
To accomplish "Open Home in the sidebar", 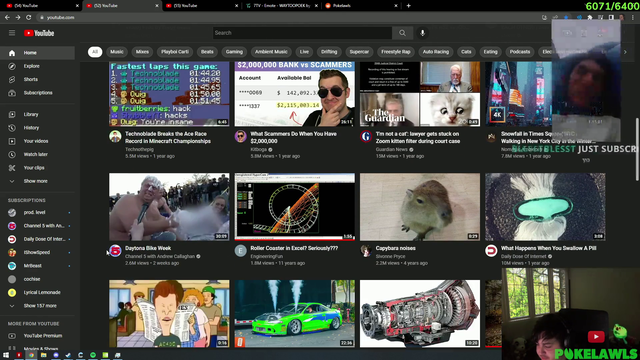I will [x=37, y=53].
